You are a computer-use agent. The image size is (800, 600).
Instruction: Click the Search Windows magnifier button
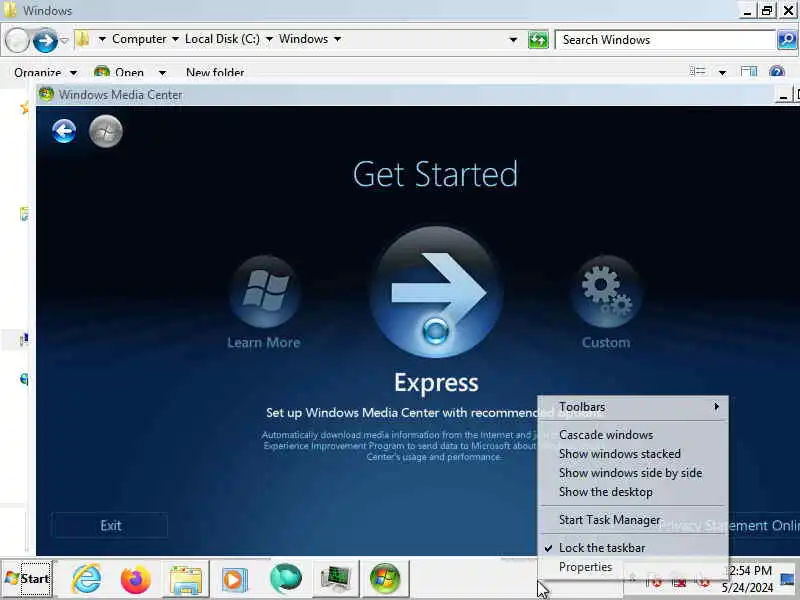787,40
